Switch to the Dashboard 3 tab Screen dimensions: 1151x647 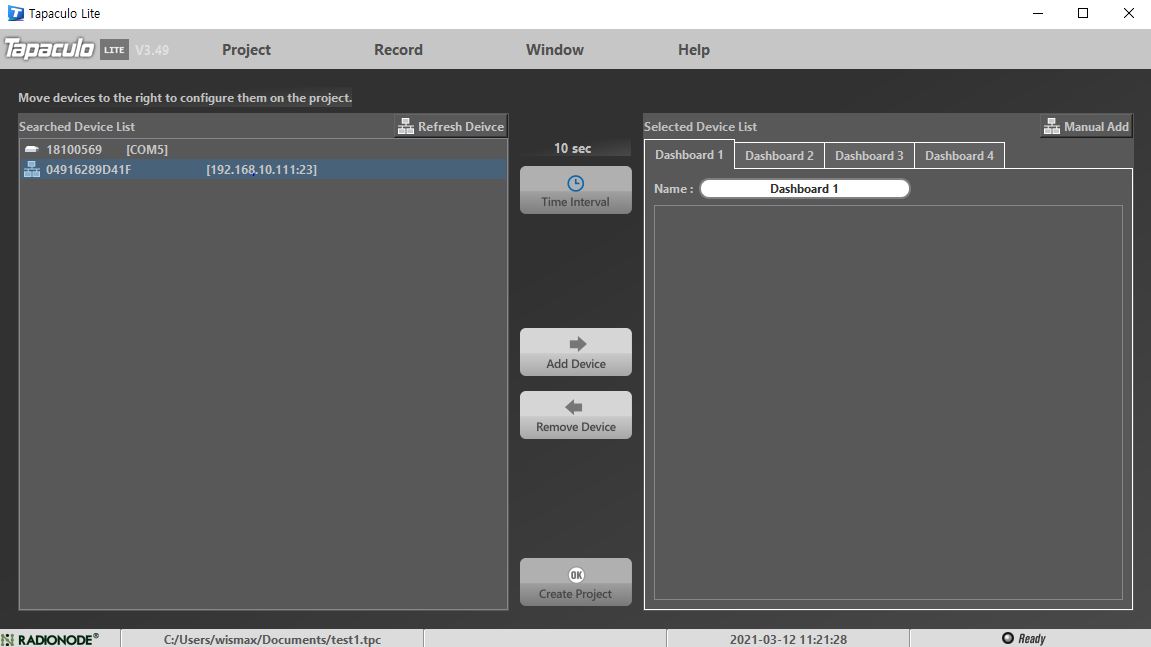point(869,156)
